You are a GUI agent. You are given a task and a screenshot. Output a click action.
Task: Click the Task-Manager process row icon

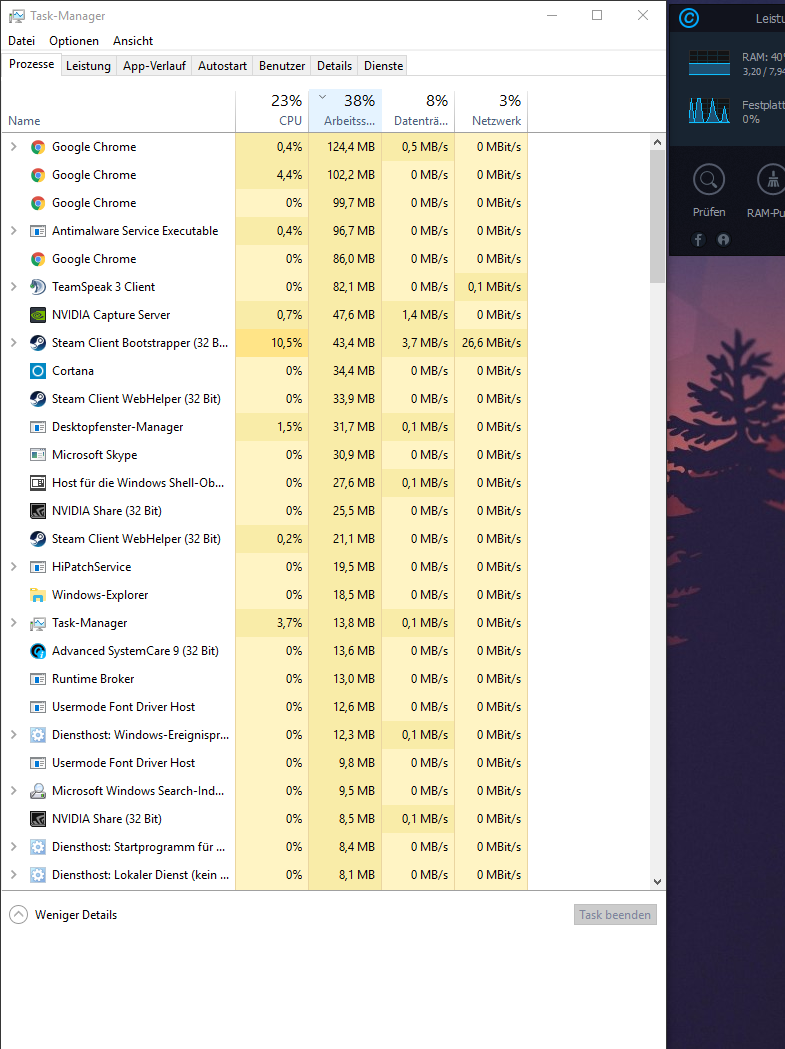pos(38,624)
